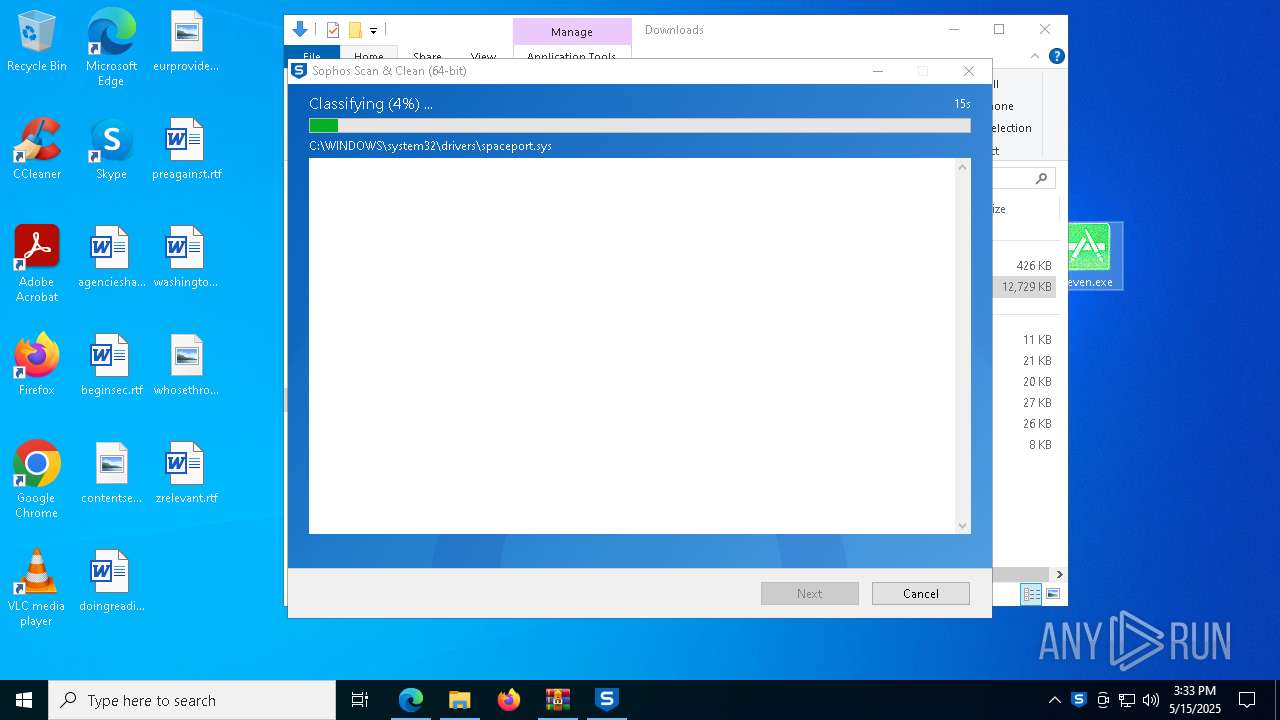This screenshot has width=1280, height=720.
Task: Switch Explorer to large icons view
Action: tap(1052, 594)
